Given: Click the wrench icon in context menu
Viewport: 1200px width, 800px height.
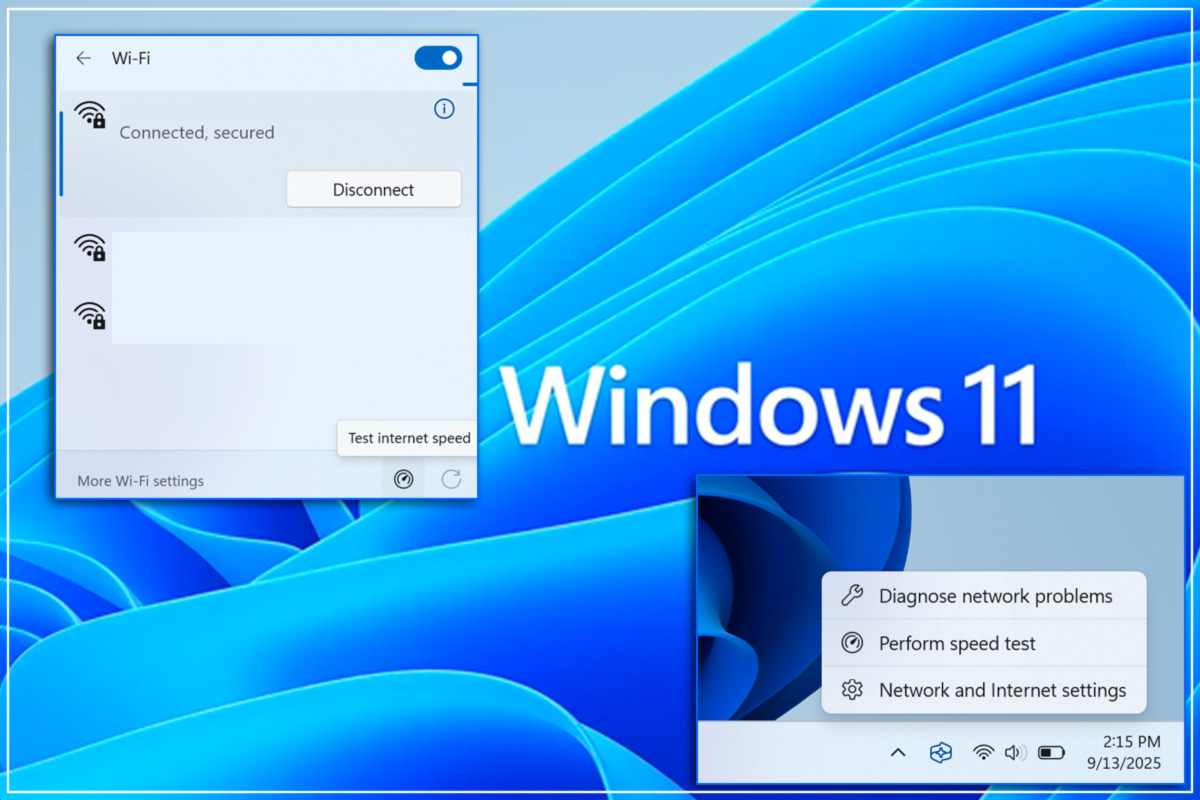Looking at the screenshot, I should [x=852, y=596].
